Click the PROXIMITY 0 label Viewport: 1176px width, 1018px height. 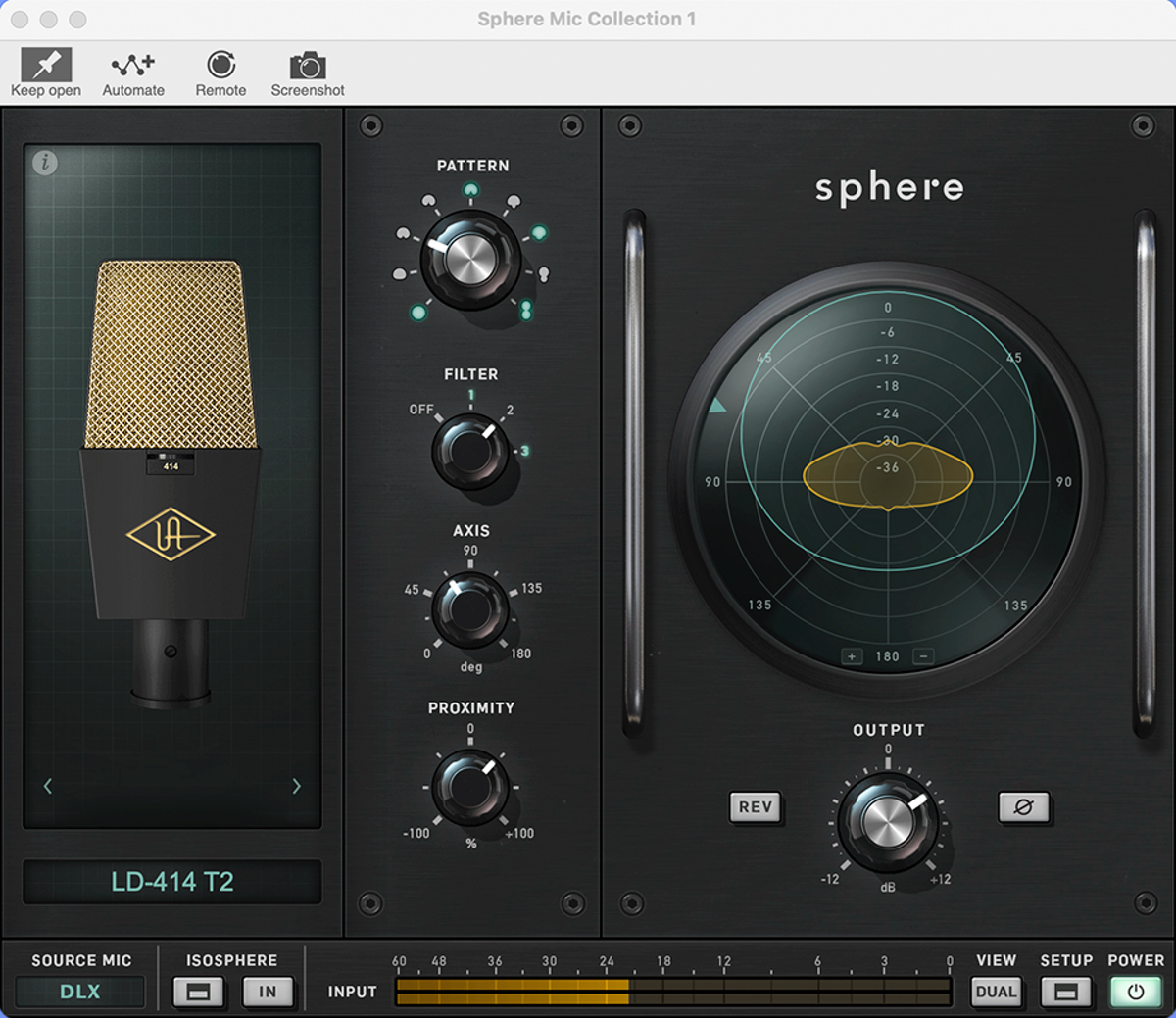[x=470, y=729]
